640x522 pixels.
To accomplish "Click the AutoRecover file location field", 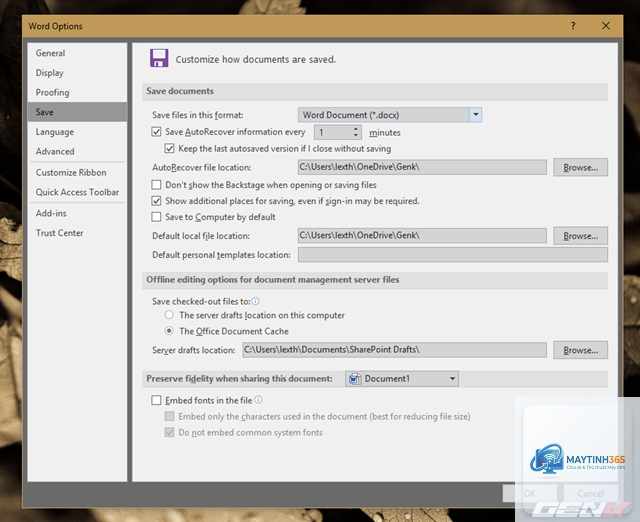I will [422, 167].
